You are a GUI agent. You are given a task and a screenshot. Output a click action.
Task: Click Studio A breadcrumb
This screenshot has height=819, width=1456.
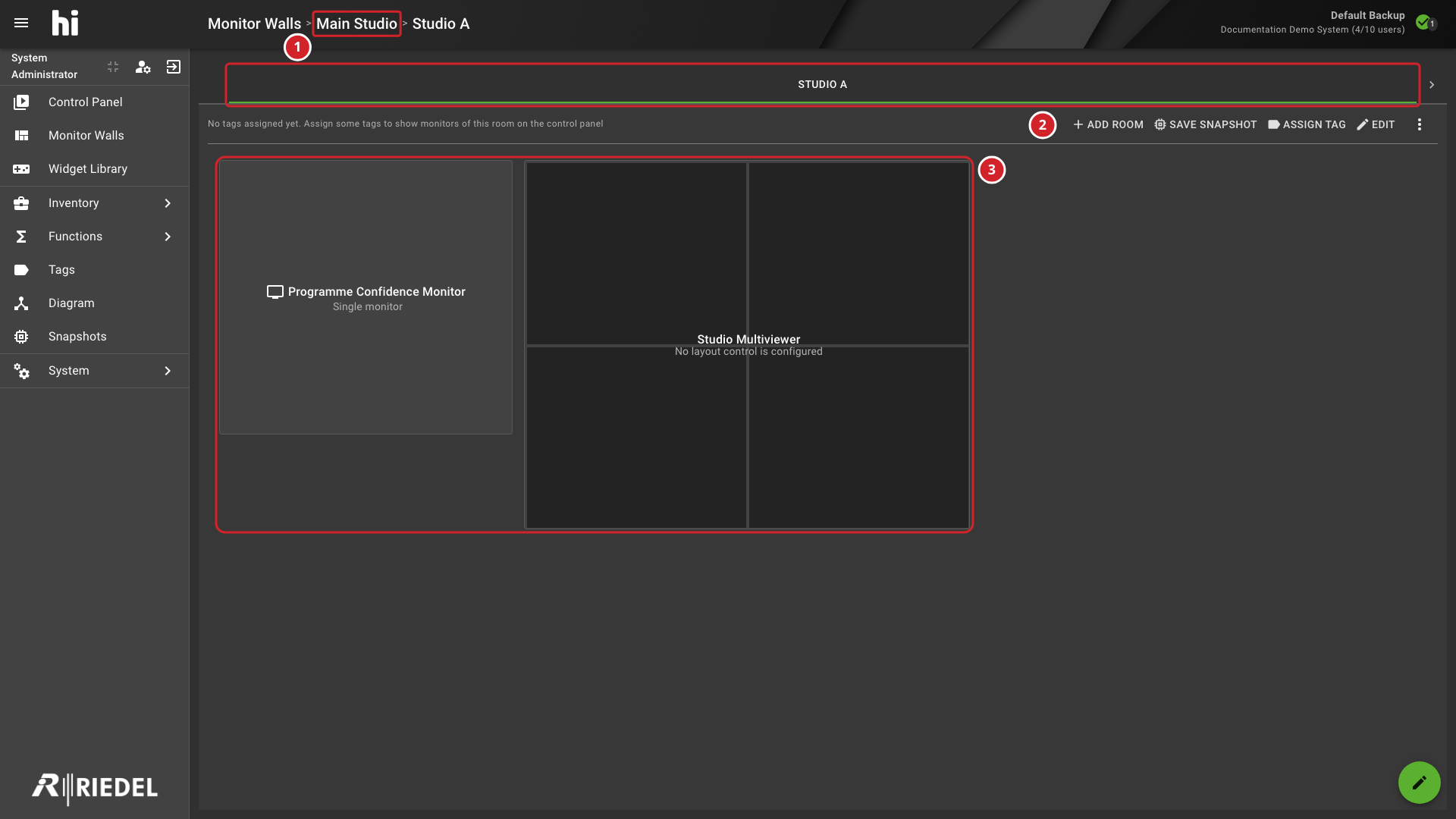(x=441, y=24)
